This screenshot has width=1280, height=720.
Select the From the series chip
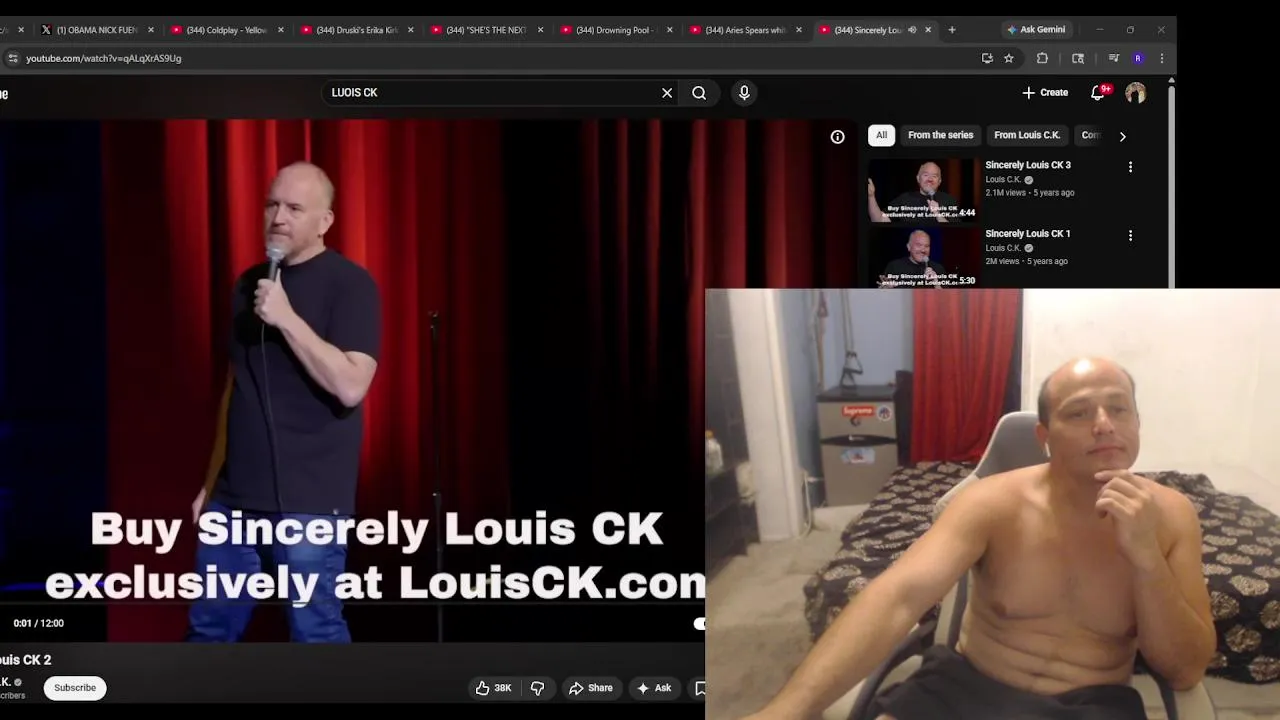click(940, 135)
